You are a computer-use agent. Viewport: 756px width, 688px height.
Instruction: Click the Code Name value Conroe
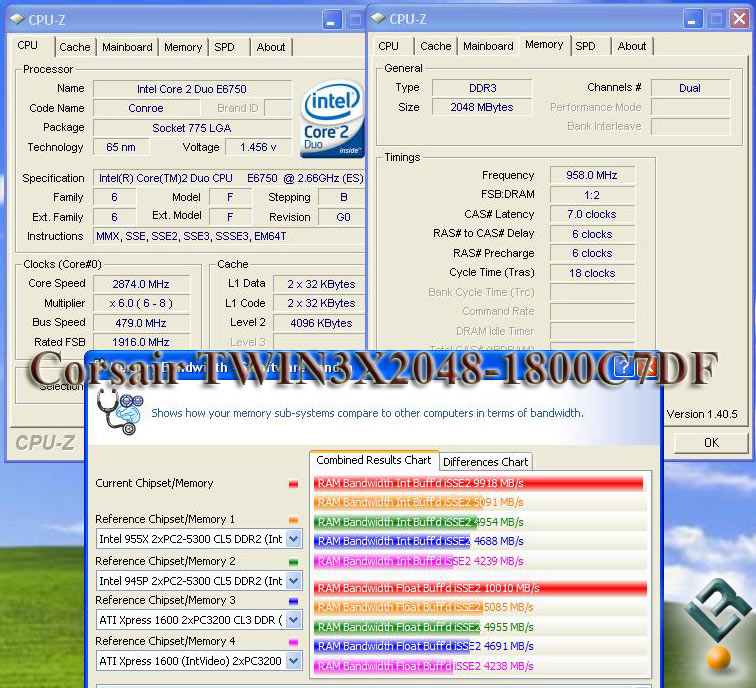tap(146, 108)
